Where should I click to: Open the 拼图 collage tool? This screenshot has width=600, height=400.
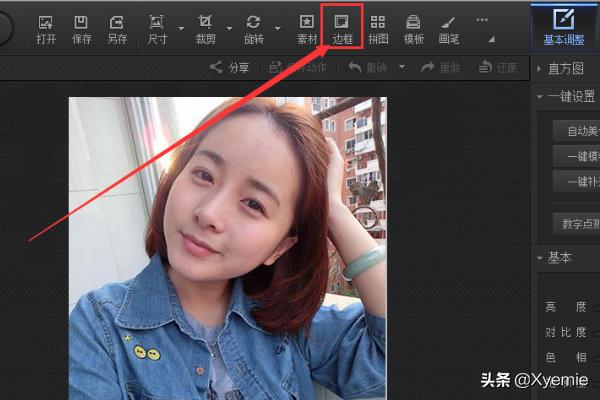tap(378, 29)
